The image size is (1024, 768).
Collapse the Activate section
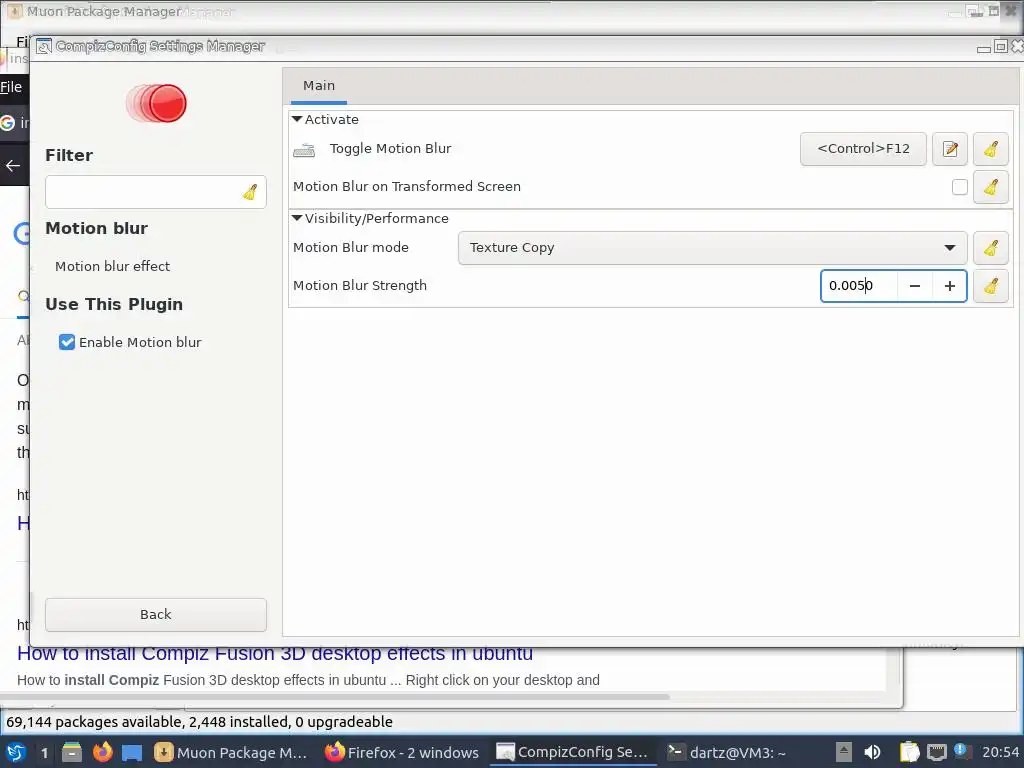tap(297, 120)
